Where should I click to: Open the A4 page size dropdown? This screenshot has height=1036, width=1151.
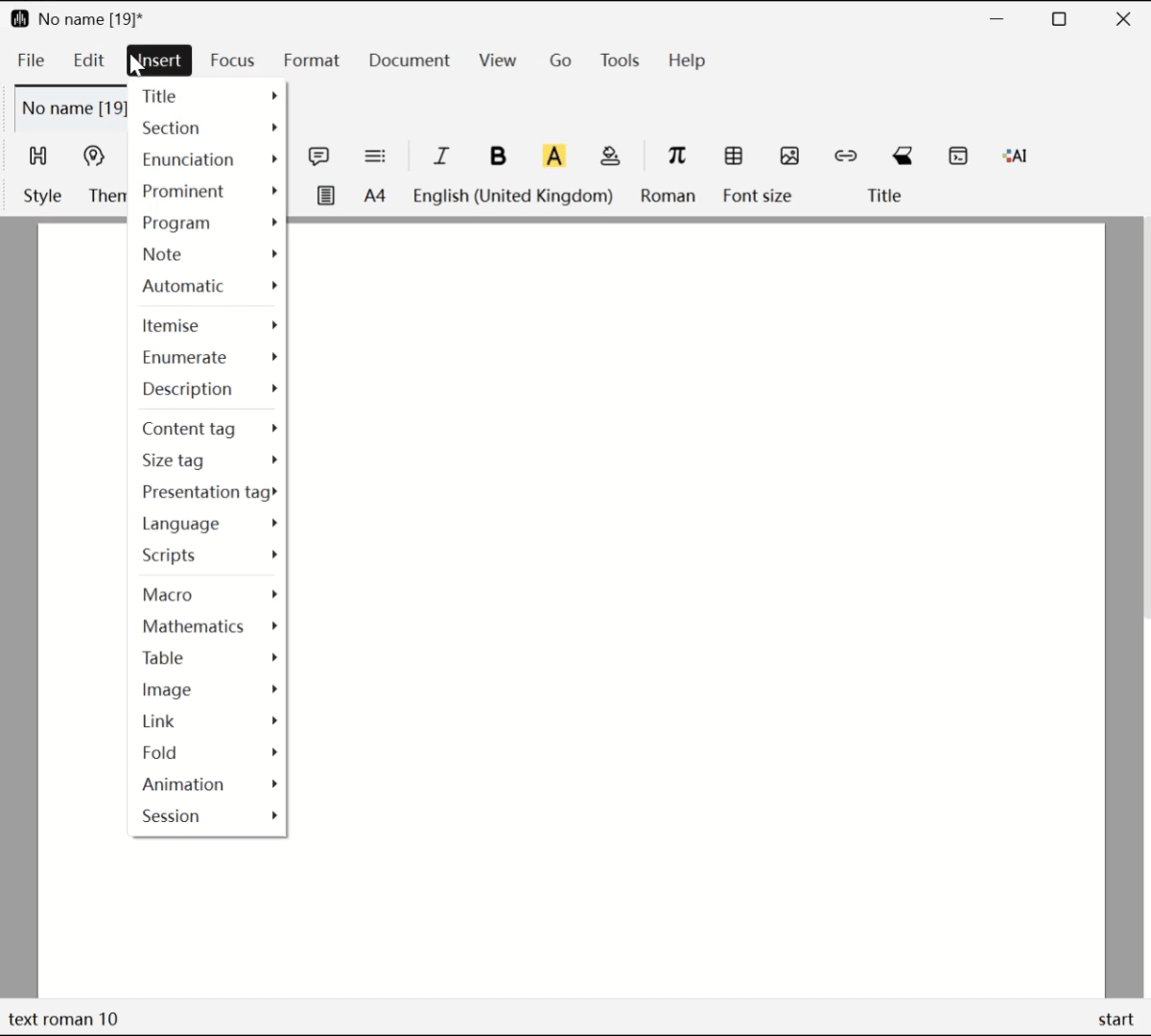point(374,196)
